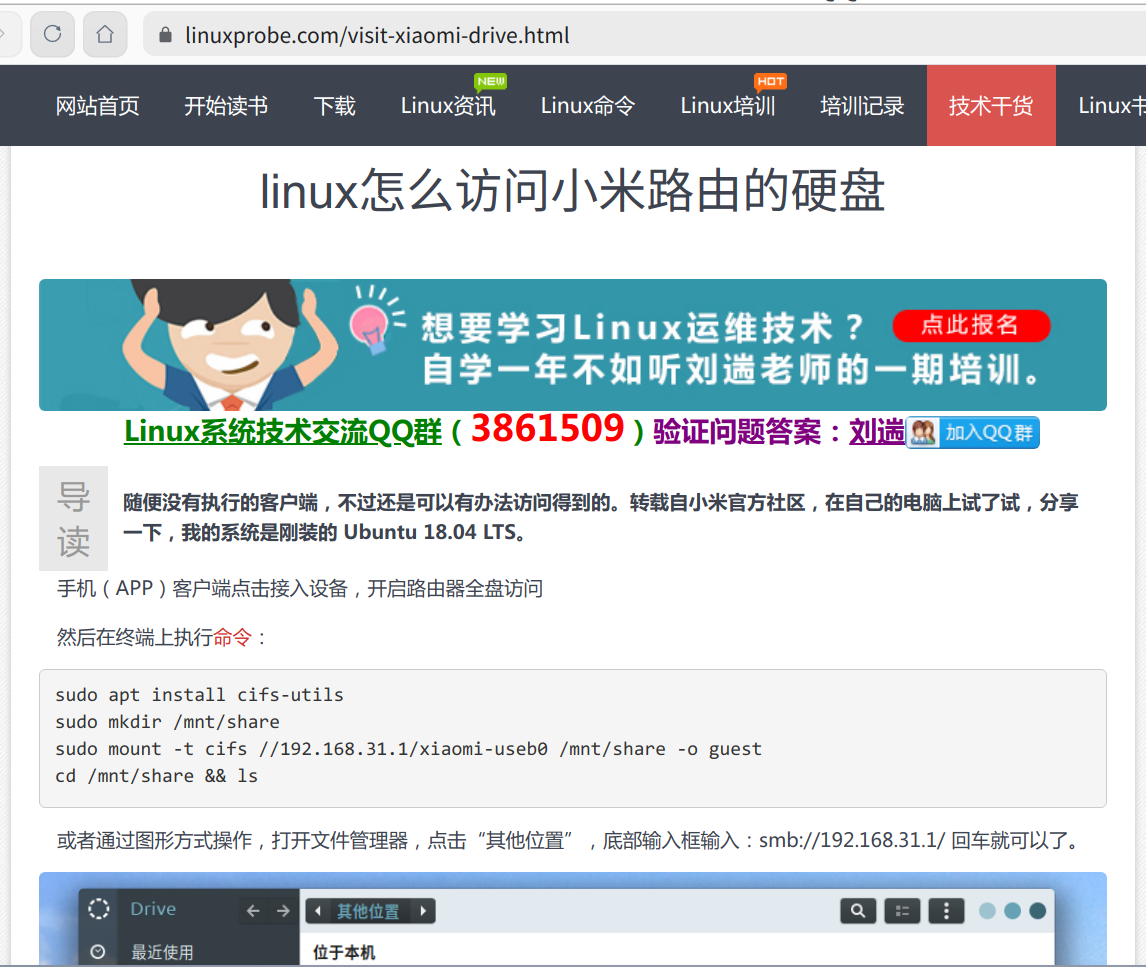Click the 导读 label box
1146x967 pixels.
pos(73,518)
